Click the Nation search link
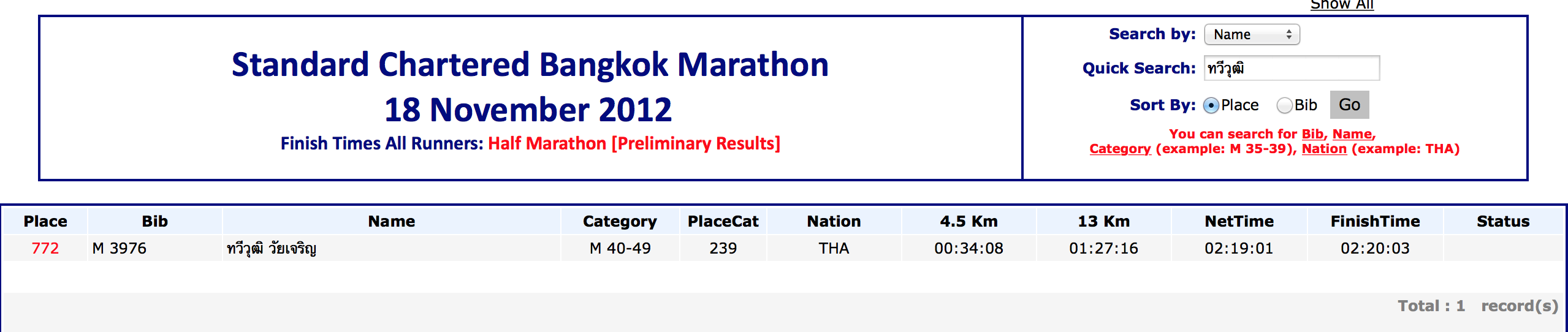Viewport: 1568px width, 332px height. click(1324, 149)
